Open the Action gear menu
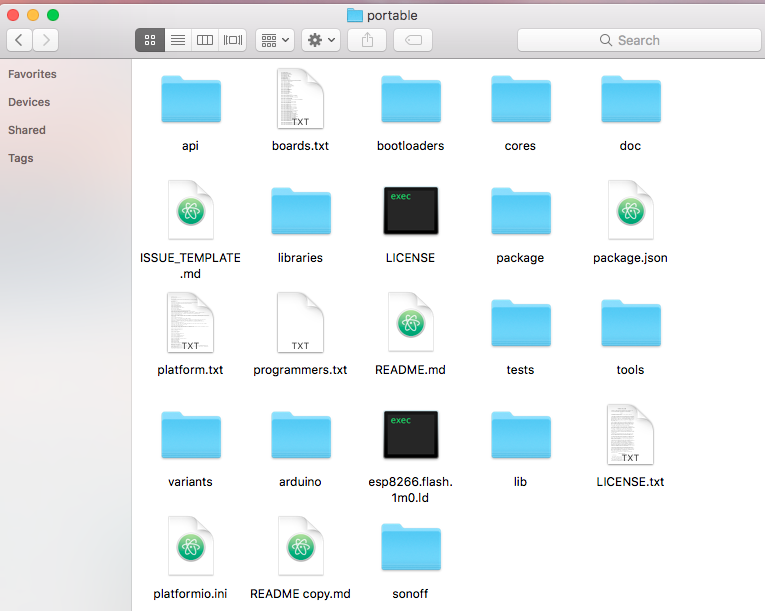 point(321,40)
